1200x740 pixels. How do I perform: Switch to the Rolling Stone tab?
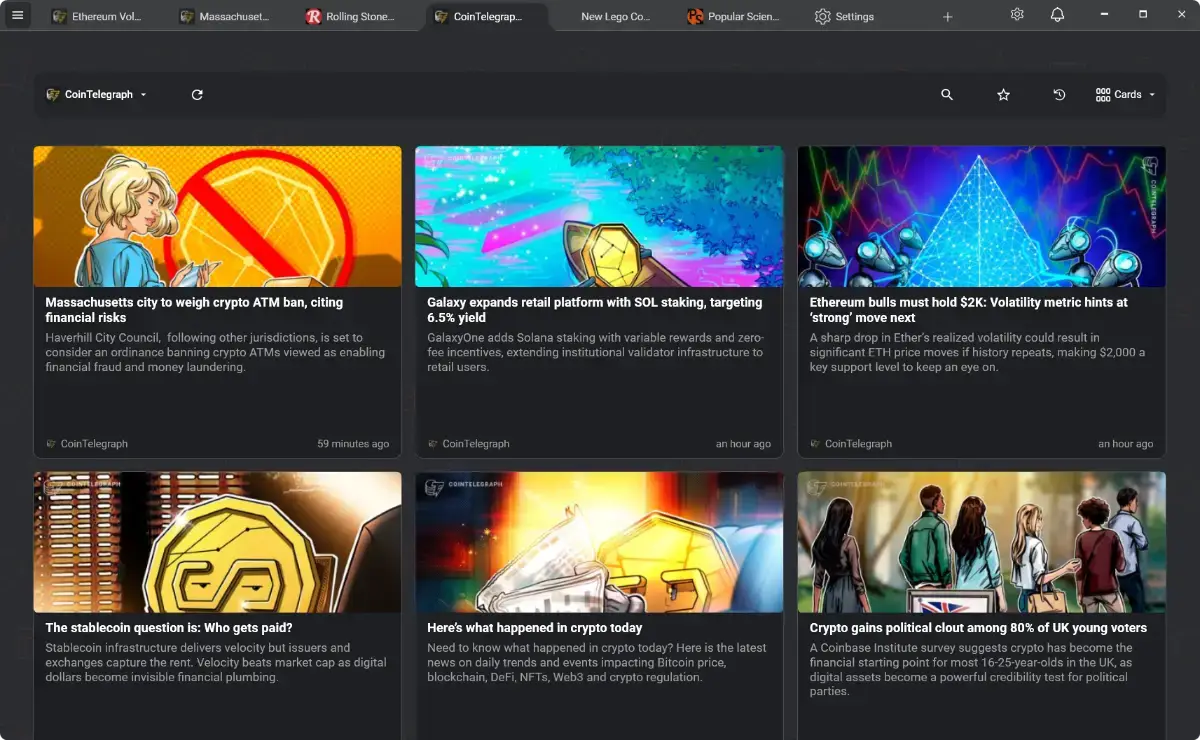(350, 17)
